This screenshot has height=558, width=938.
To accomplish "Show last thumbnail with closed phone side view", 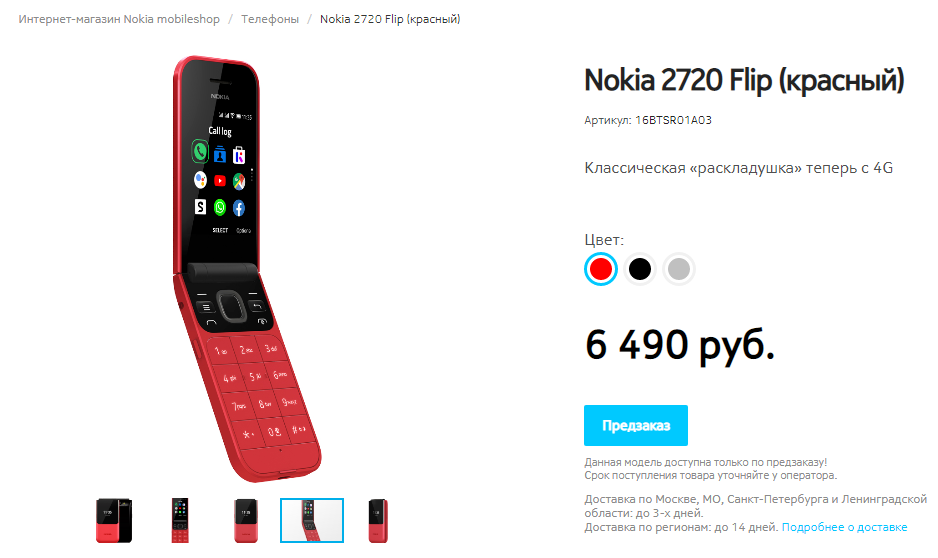I will pos(378,520).
